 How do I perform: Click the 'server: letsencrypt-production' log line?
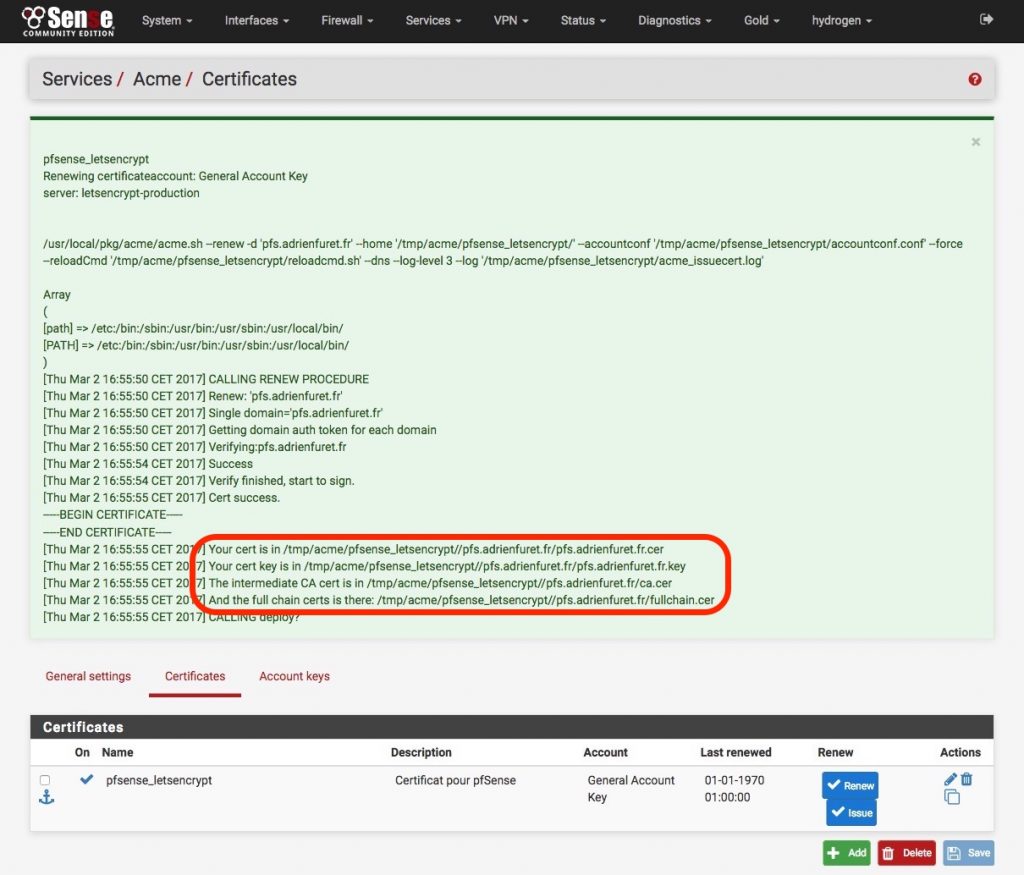[121, 193]
